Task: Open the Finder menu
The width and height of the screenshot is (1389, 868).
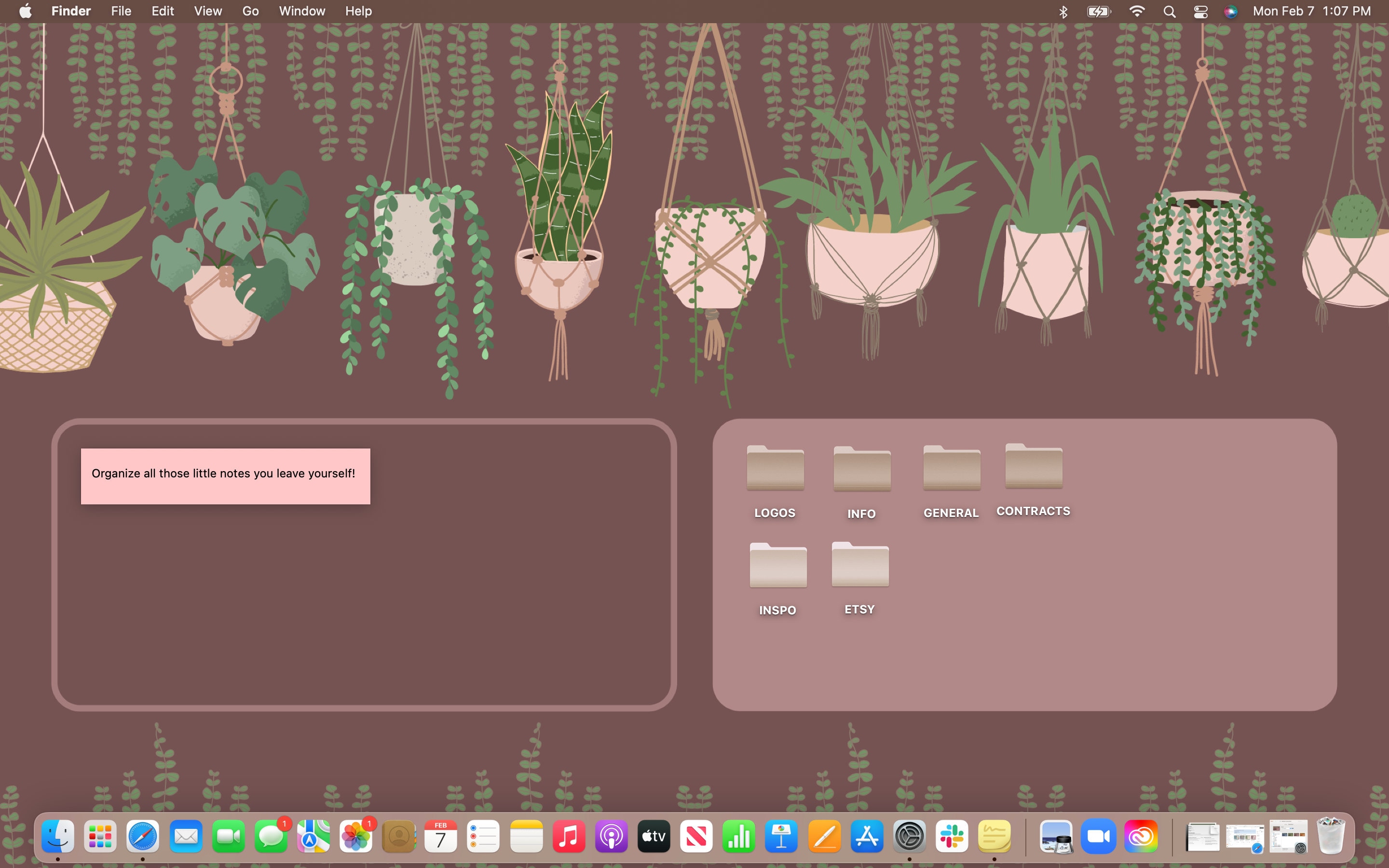Action: click(x=70, y=11)
